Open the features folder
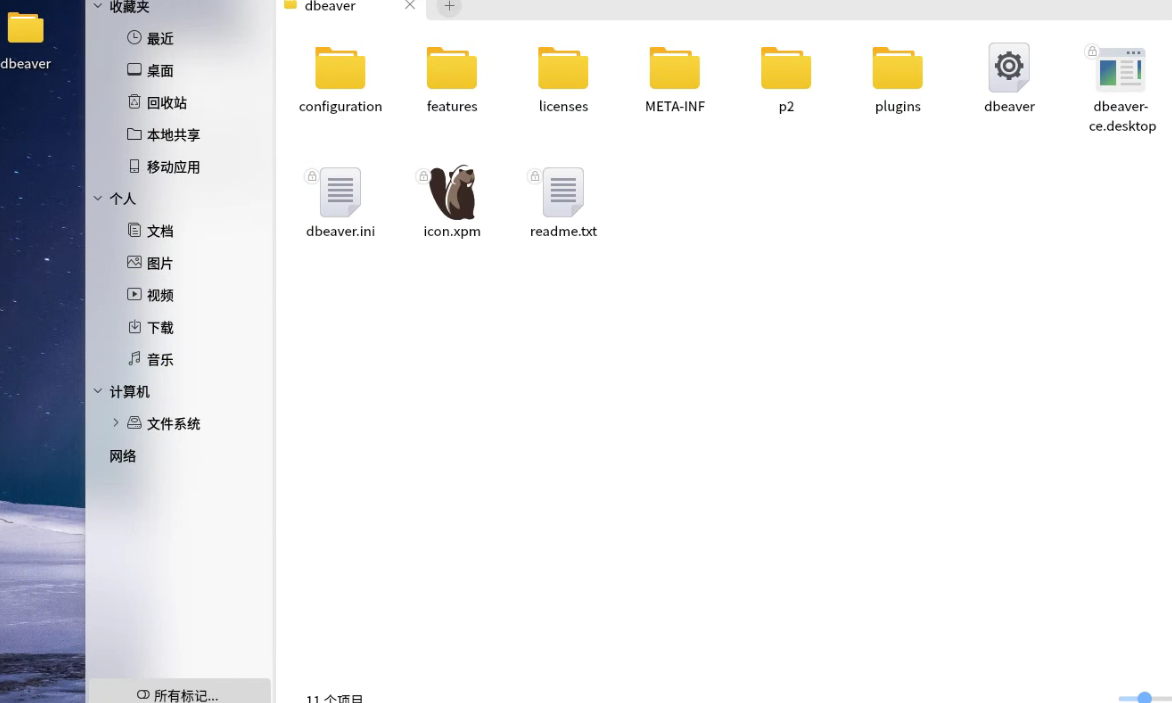This screenshot has height=703, width=1172. point(451,68)
